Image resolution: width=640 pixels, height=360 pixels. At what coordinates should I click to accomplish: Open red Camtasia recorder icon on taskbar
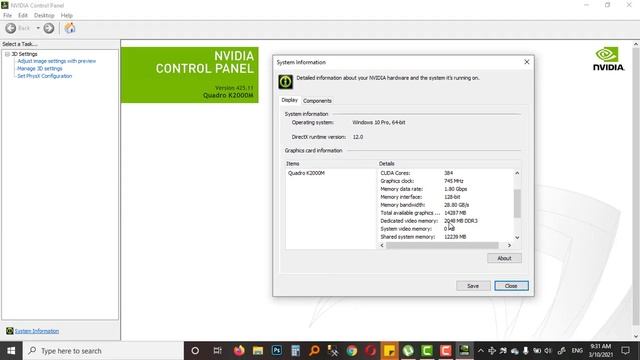click(446, 351)
